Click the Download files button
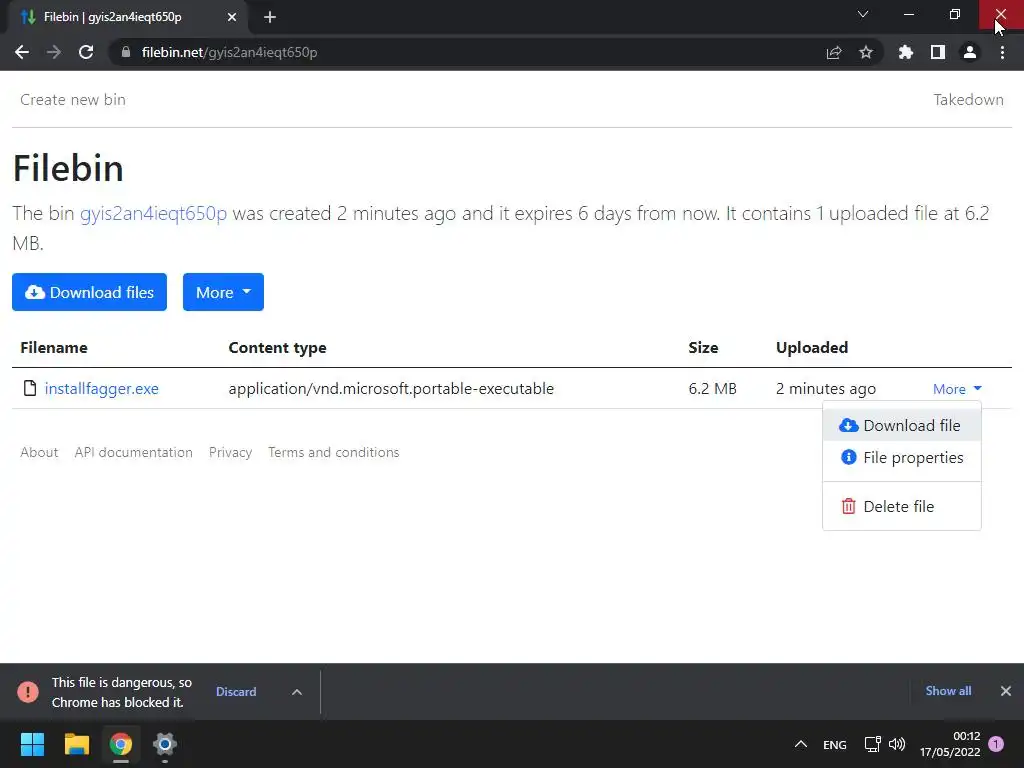The height and width of the screenshot is (768, 1024). (89, 292)
